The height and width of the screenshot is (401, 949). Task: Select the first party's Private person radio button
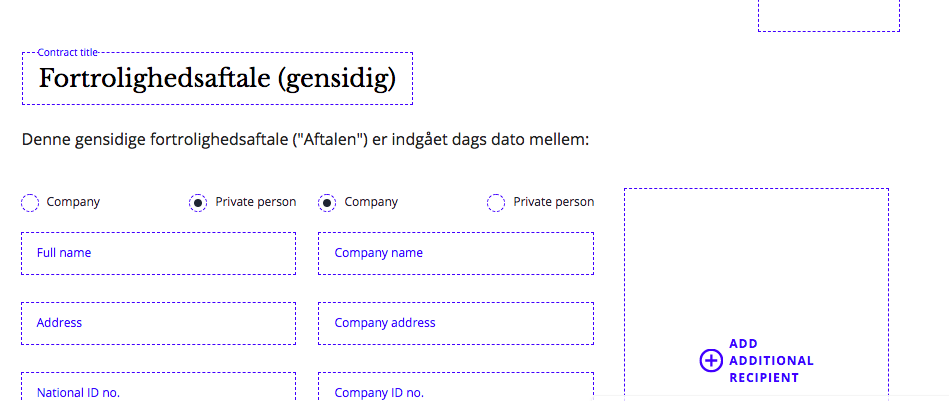tap(199, 203)
